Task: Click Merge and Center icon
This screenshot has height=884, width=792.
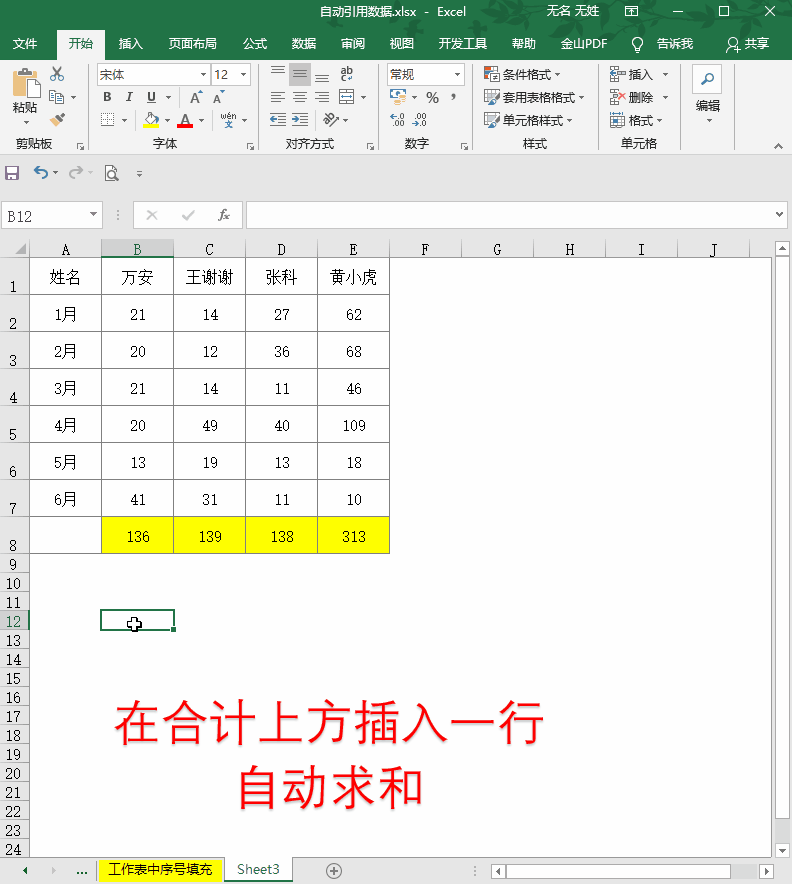Action: pos(347,97)
